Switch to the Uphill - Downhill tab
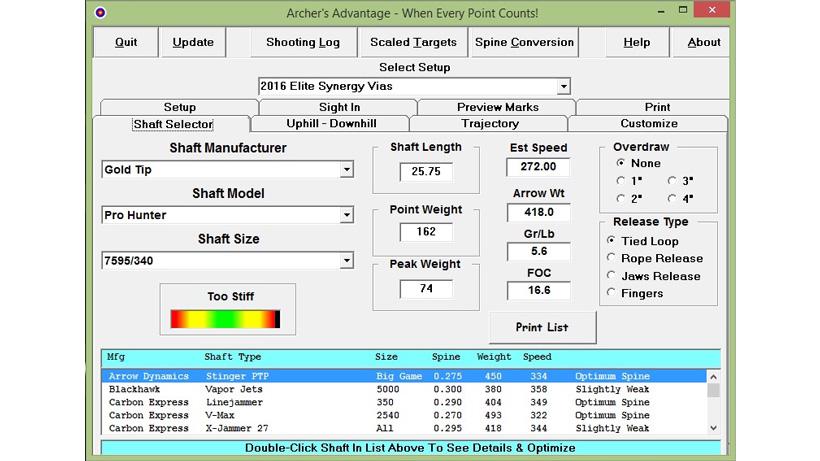820x461 pixels. pyautogui.click(x=331, y=124)
